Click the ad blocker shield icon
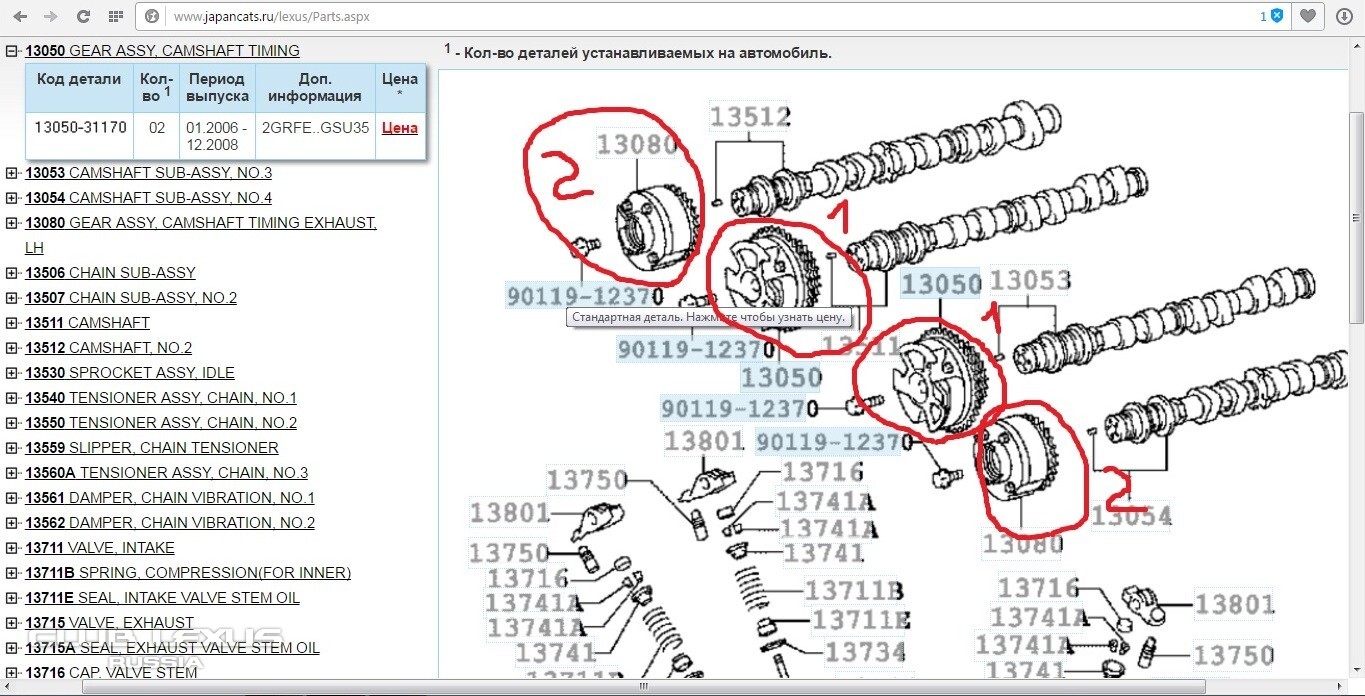The width and height of the screenshot is (1365, 696). pyautogui.click(x=1276, y=16)
